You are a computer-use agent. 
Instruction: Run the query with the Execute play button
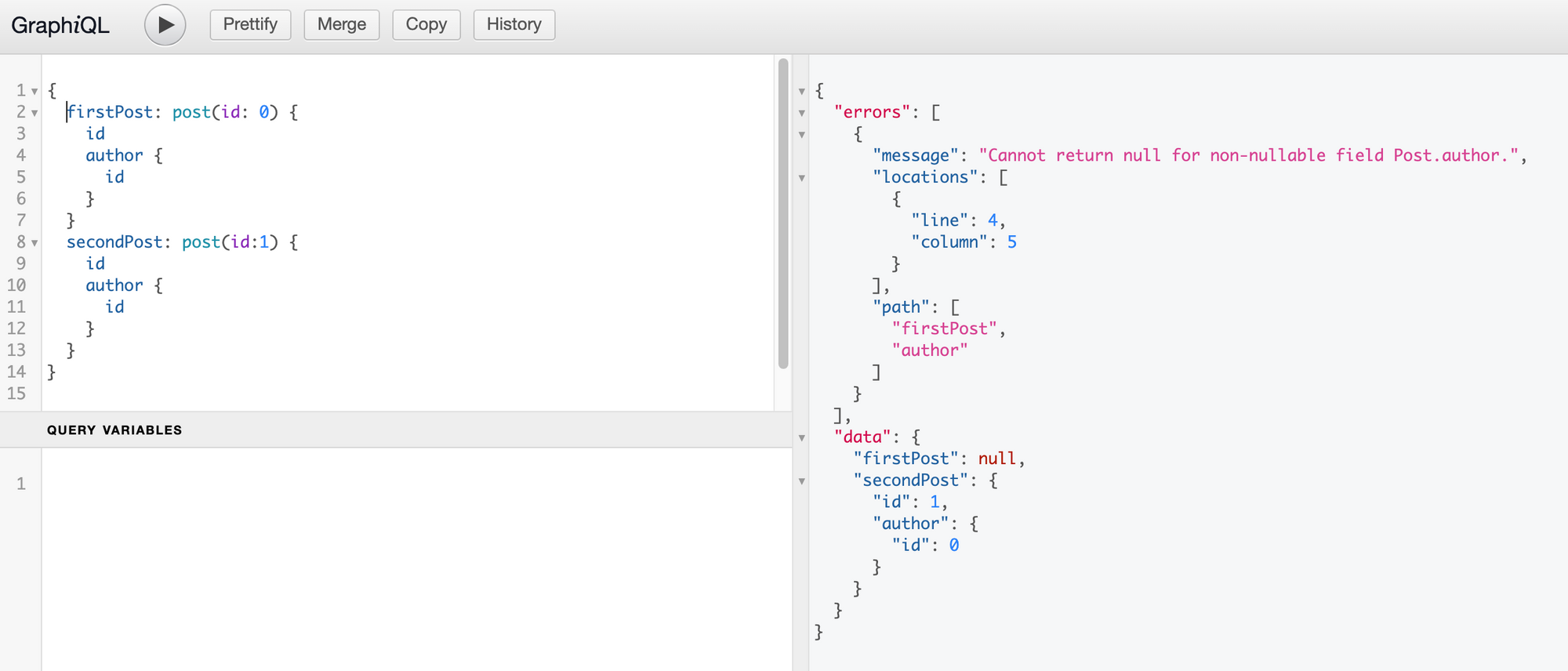tap(165, 25)
